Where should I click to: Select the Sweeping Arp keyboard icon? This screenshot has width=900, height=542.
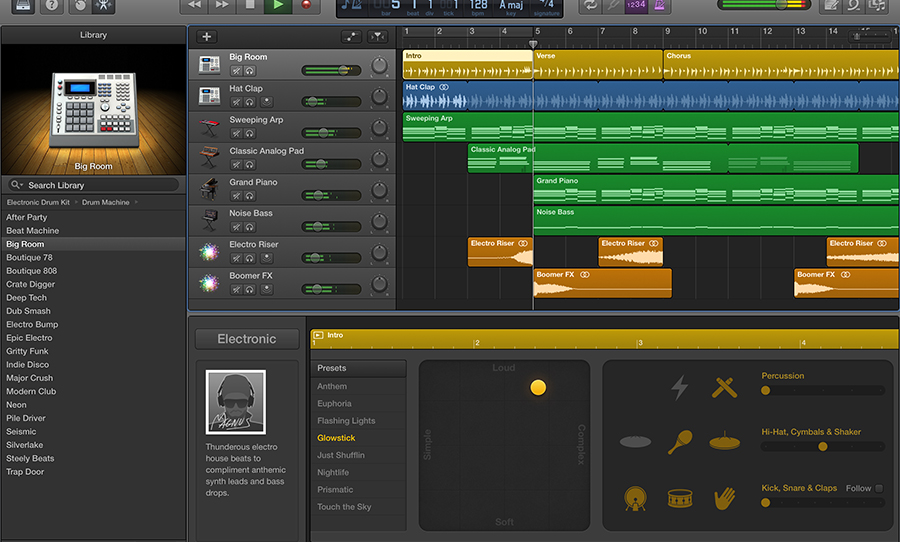[209, 127]
